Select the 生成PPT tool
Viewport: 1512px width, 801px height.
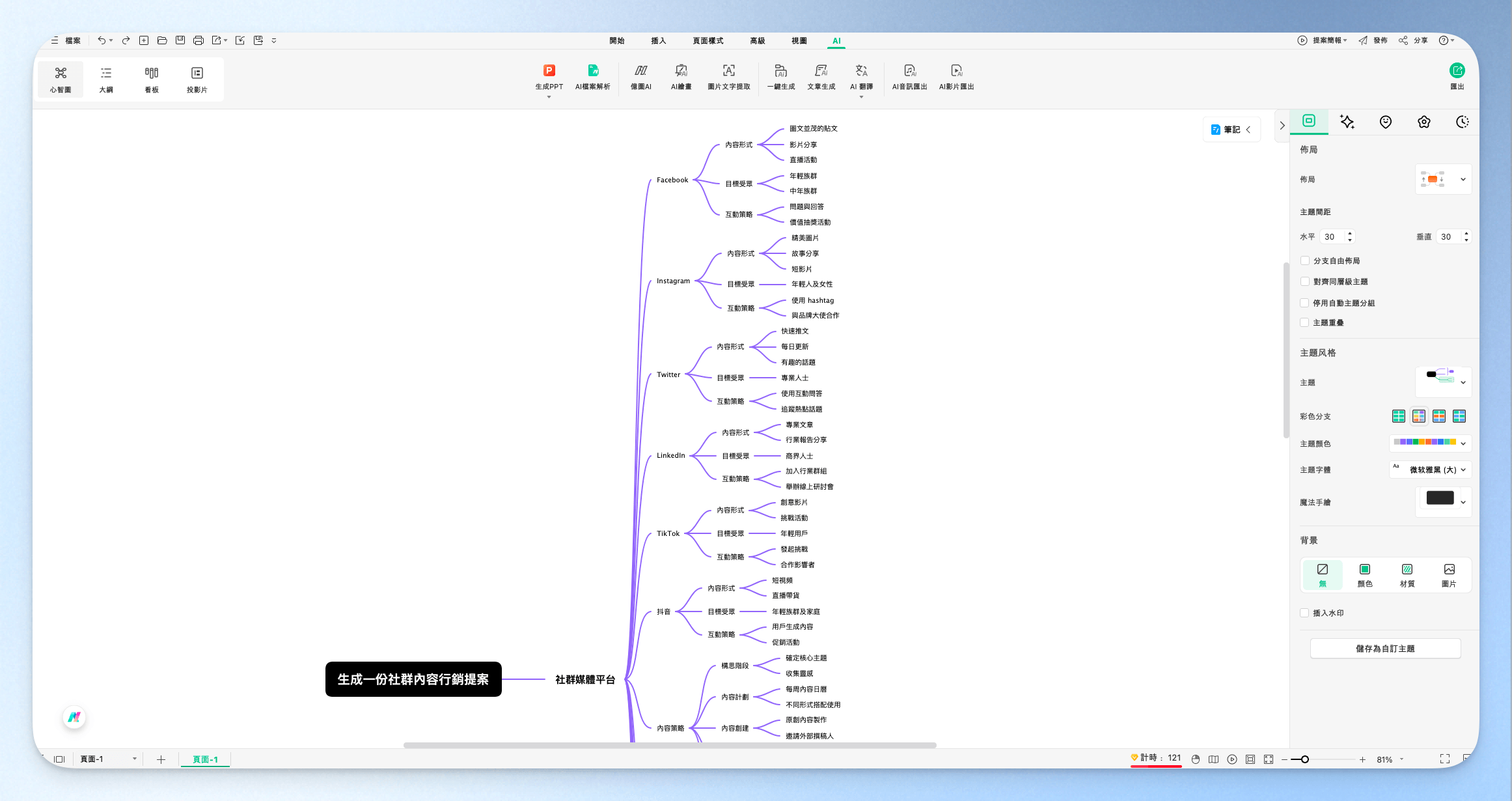coord(549,77)
